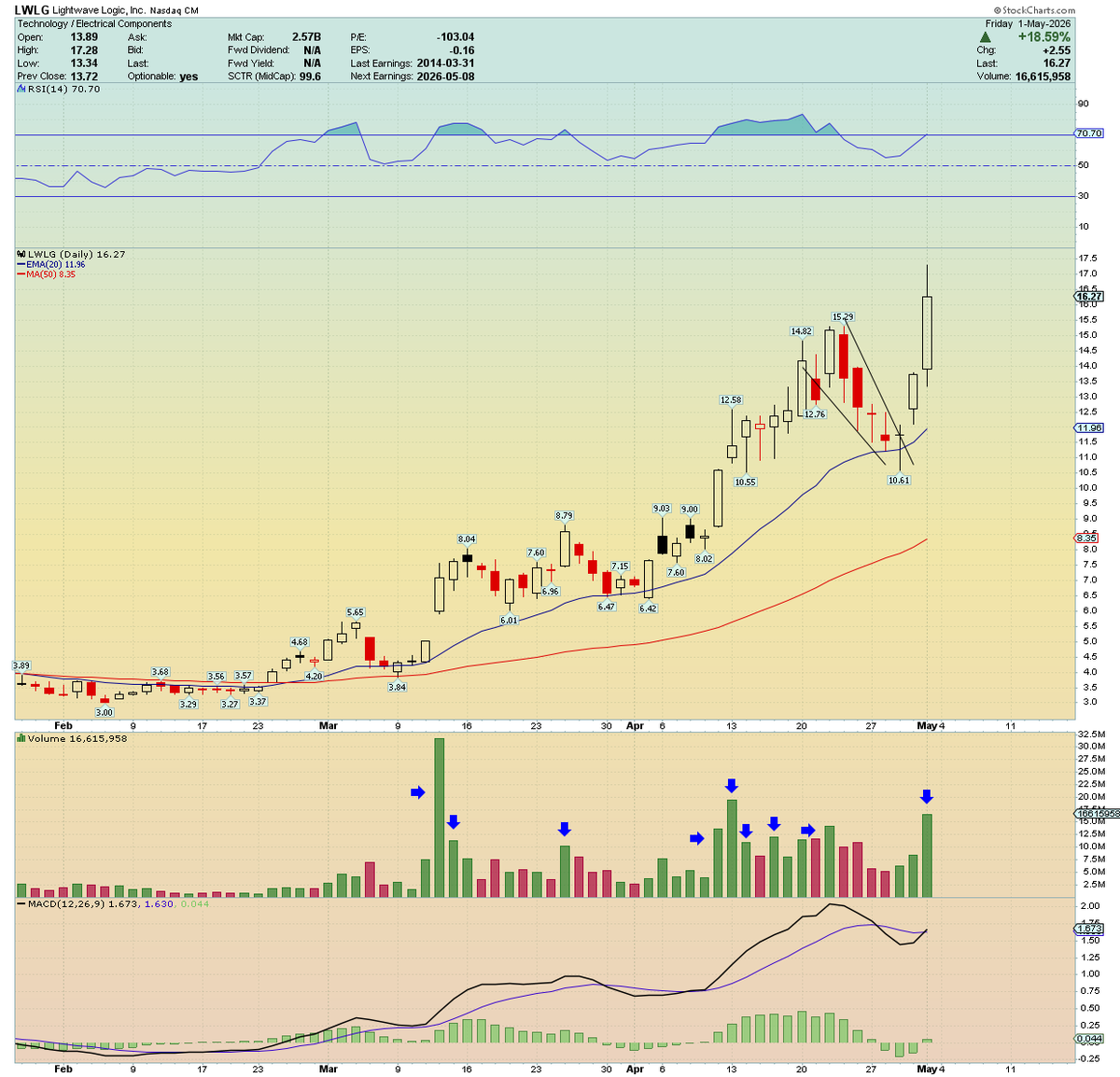This screenshot has height=1077, width=1120.
Task: Click the +18.59% percent change figure
Action: pos(1043,37)
